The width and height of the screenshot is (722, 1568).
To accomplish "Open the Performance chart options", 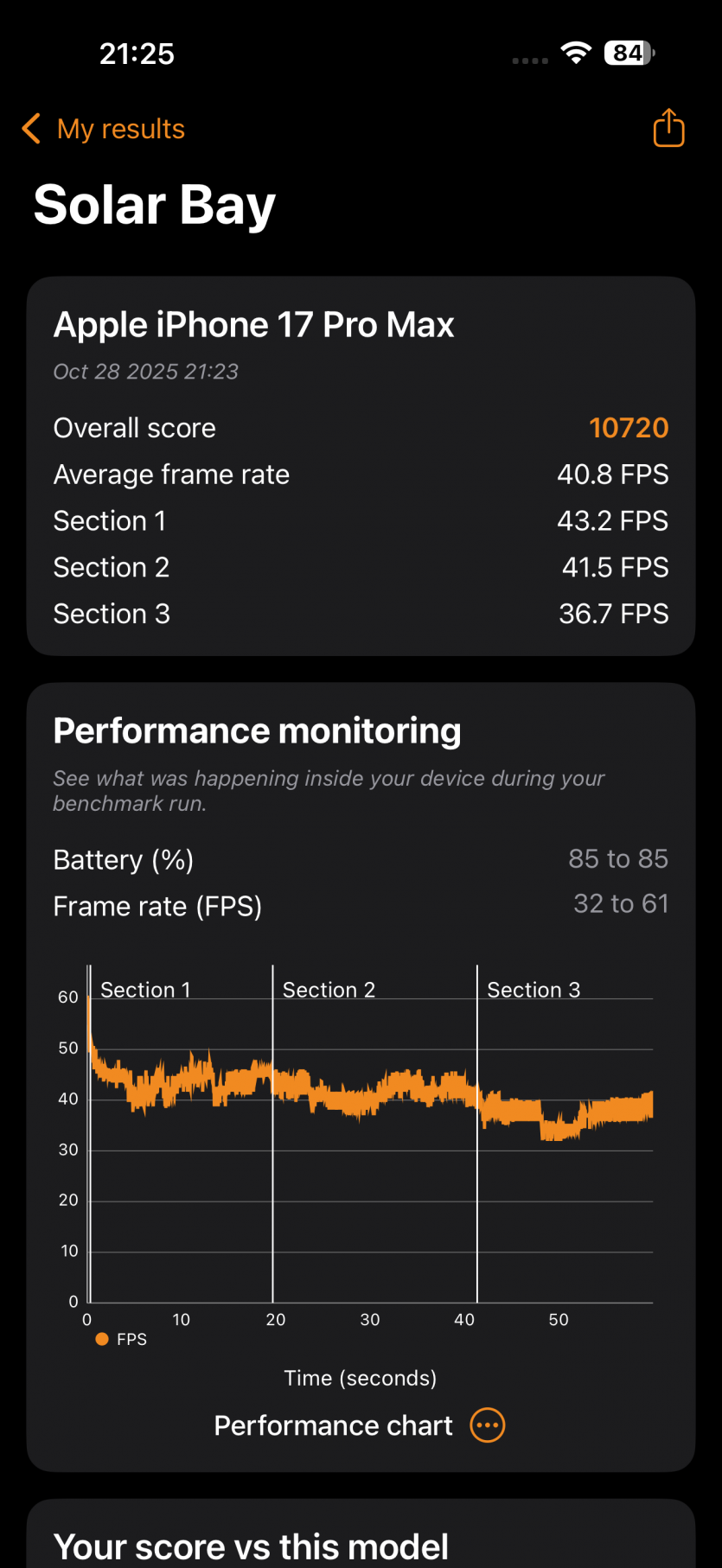I will pos(333,1425).
